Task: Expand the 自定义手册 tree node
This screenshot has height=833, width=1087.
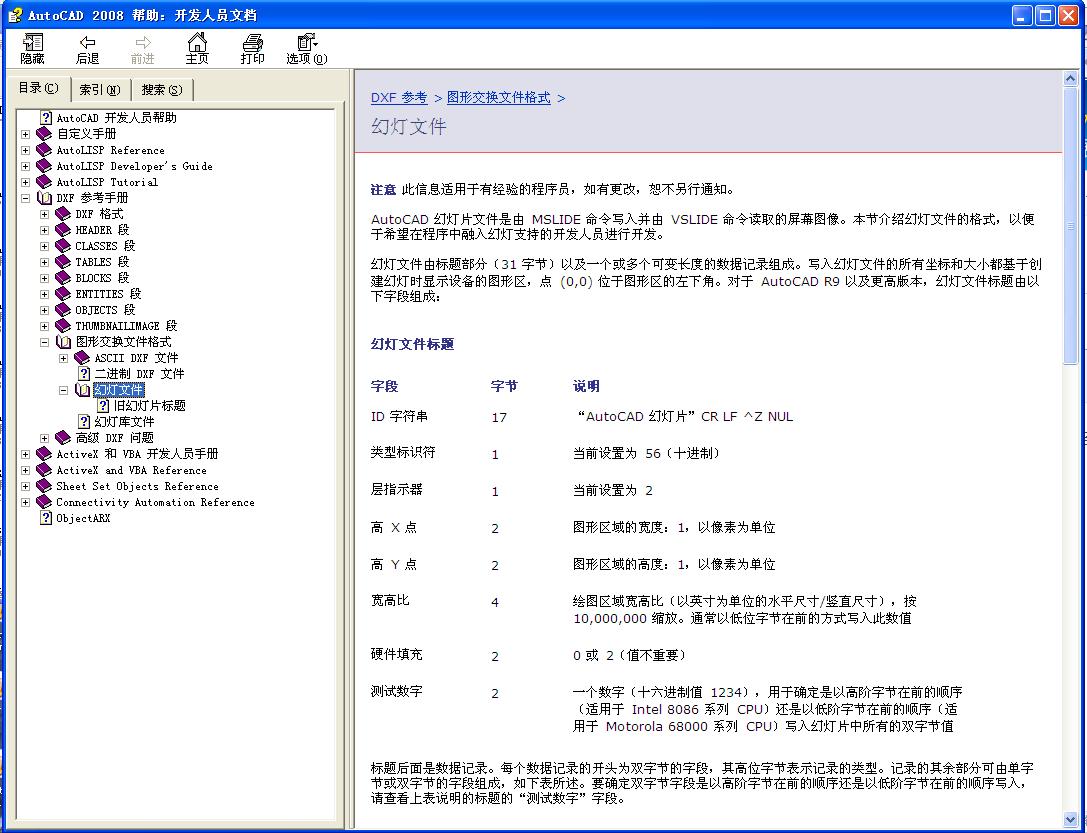Action: click(26, 134)
